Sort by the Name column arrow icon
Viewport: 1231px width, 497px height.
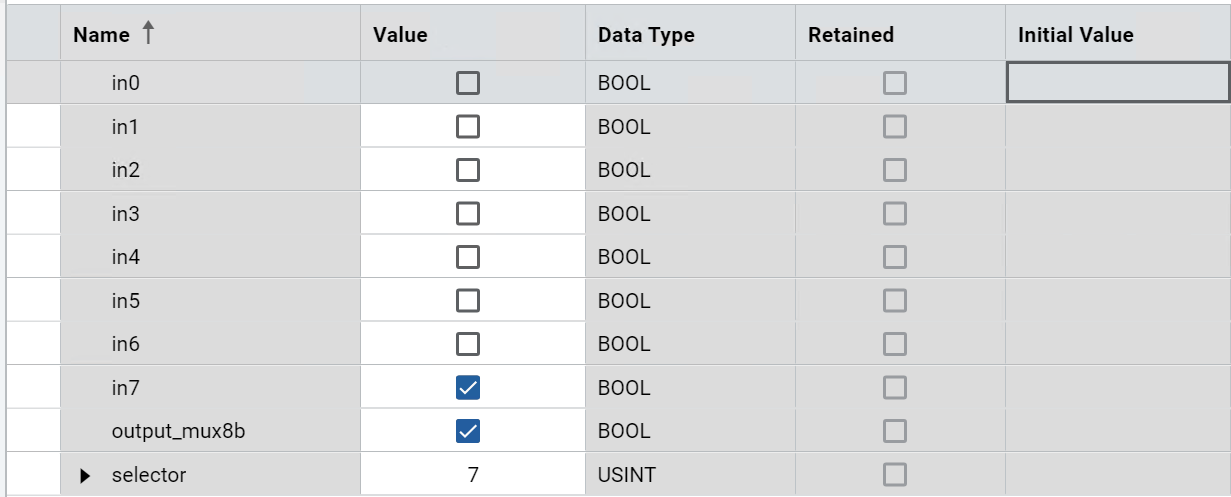coord(148,34)
